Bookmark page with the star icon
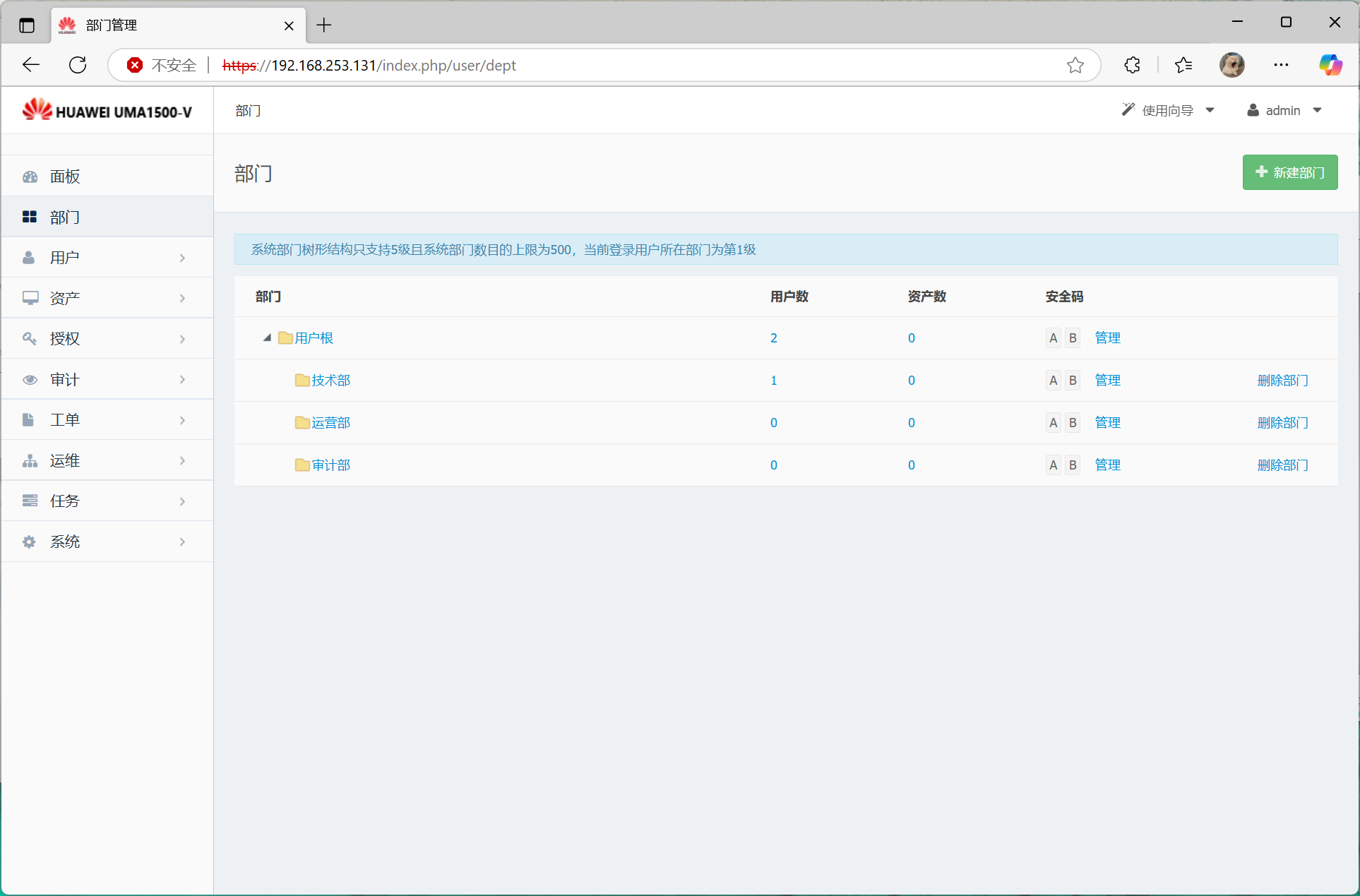Image resolution: width=1360 pixels, height=896 pixels. point(1075,65)
